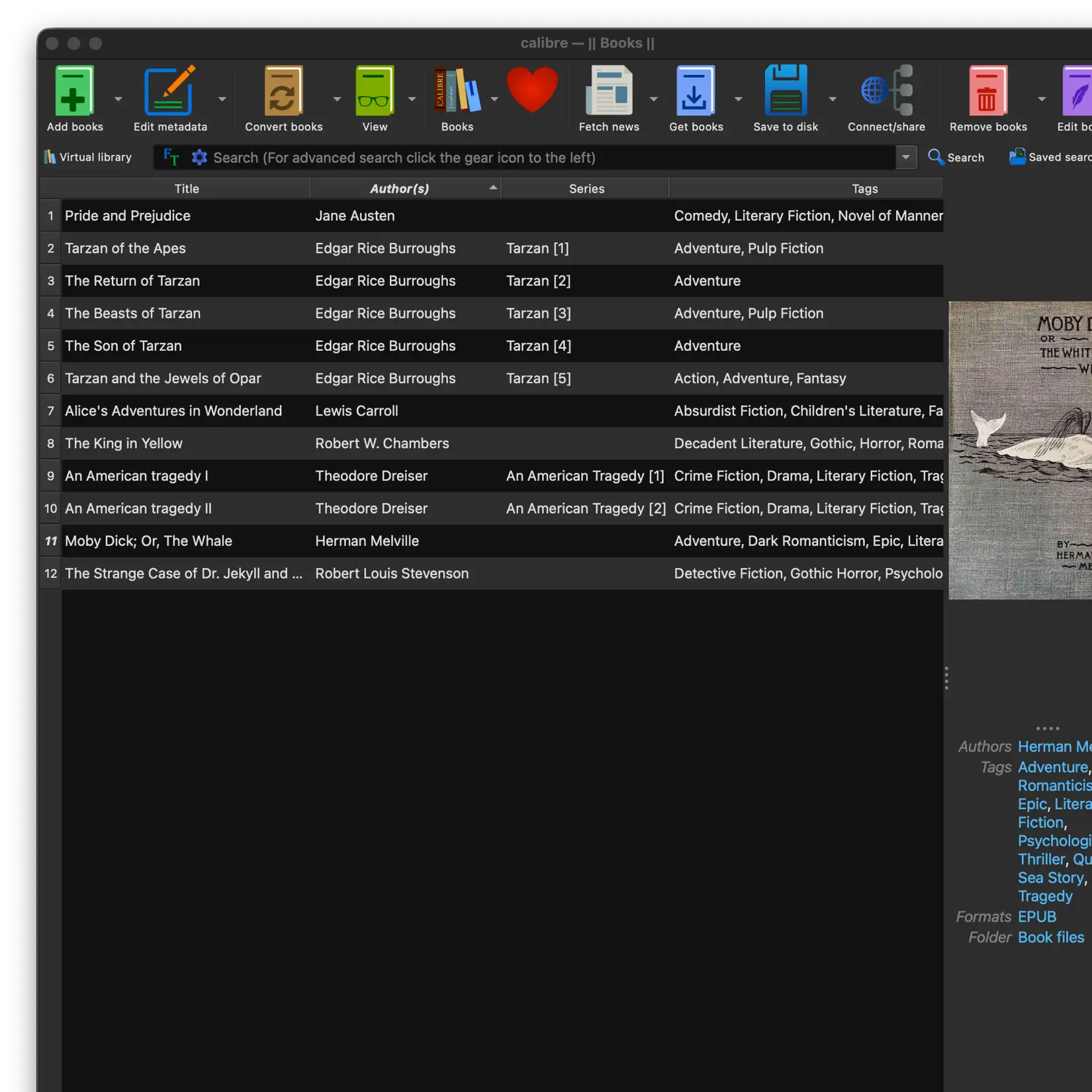Open Connect/share
Image resolution: width=1092 pixels, height=1092 pixels.
tap(886, 91)
